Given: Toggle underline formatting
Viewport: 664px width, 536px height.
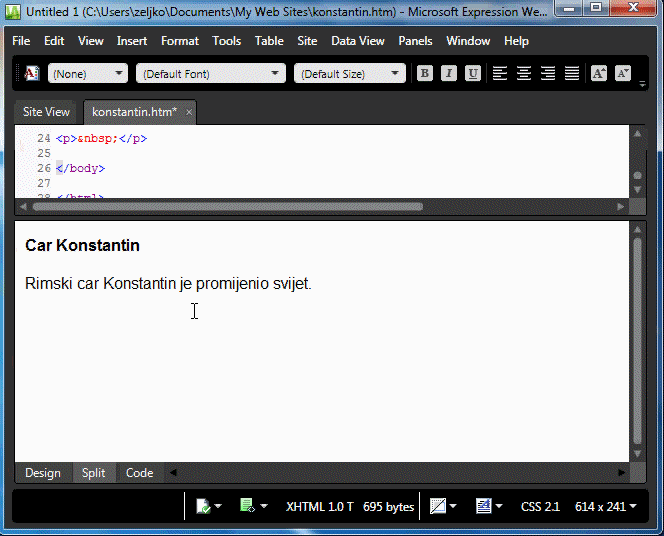Looking at the screenshot, I should click(x=473, y=73).
